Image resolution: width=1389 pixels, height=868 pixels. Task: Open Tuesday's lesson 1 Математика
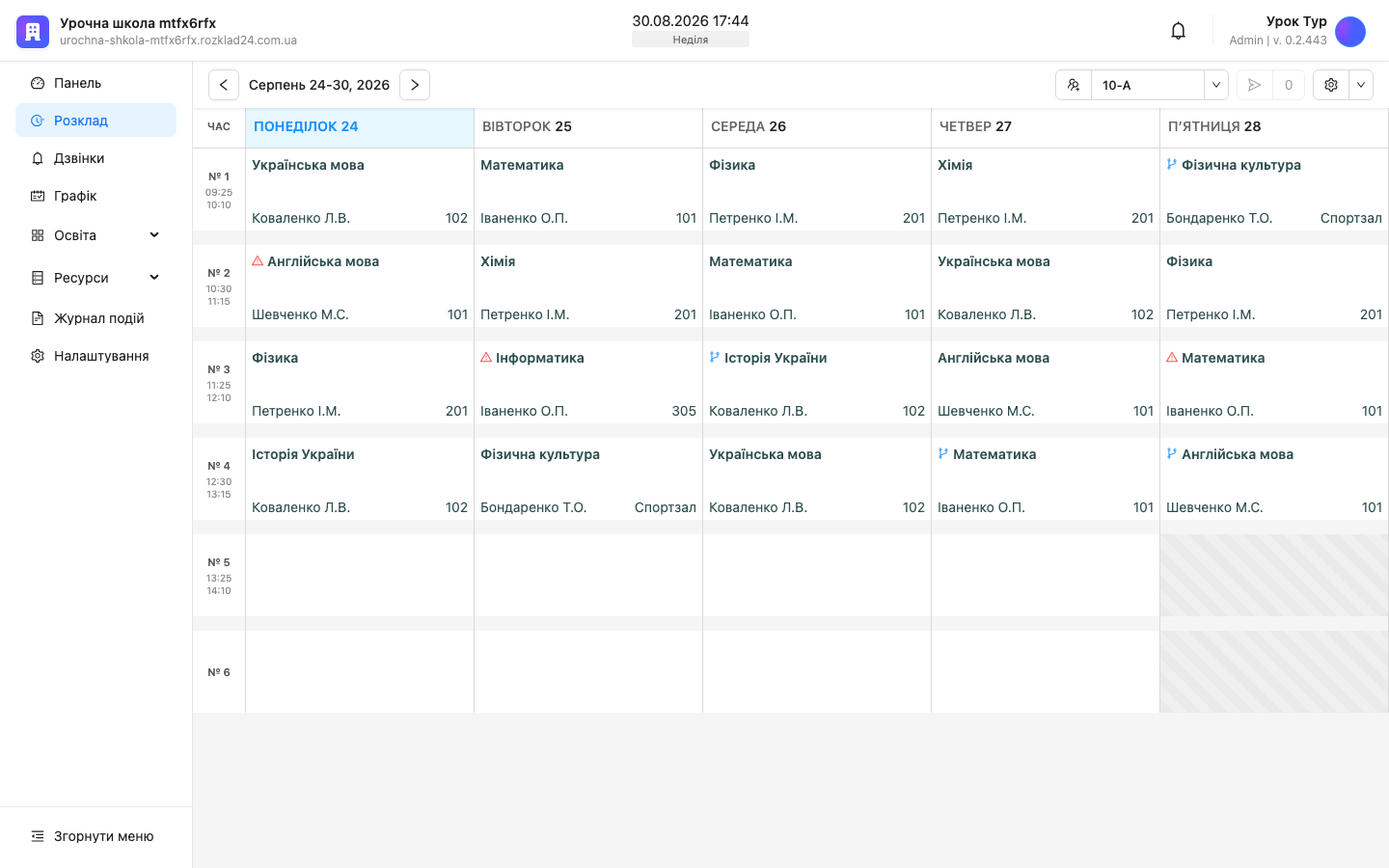(x=588, y=190)
